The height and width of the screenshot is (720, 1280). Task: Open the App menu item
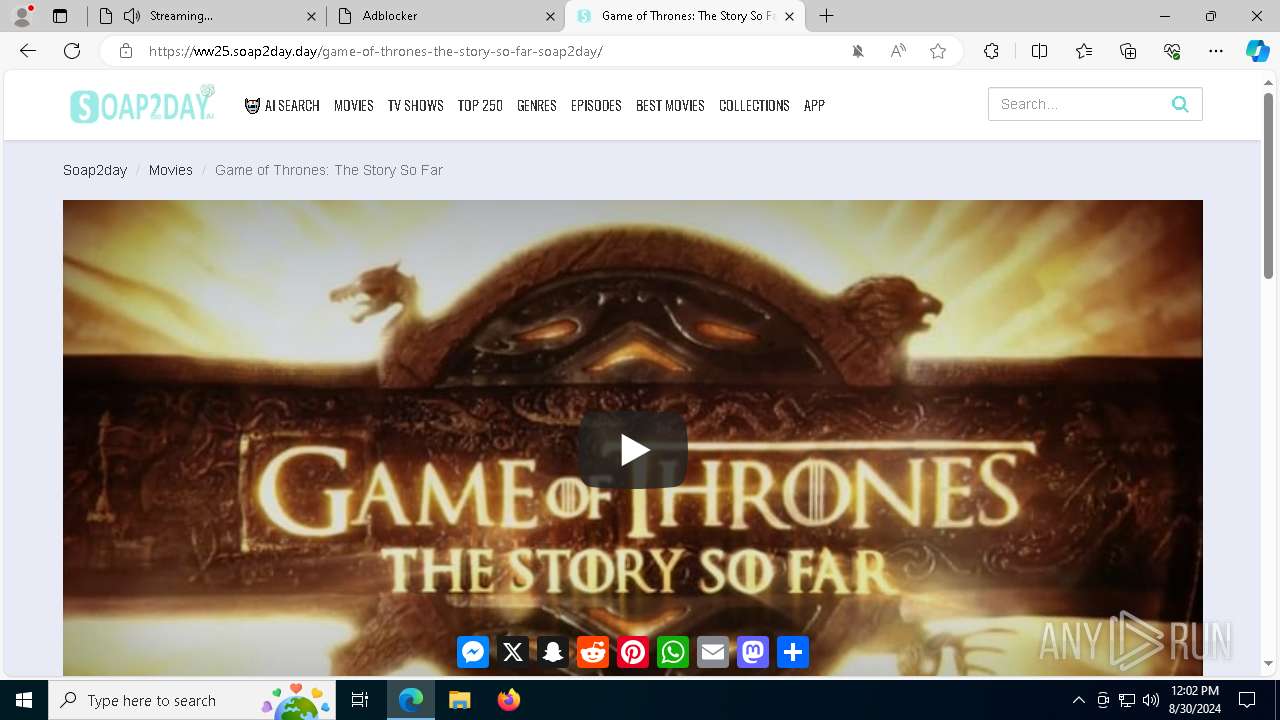click(814, 105)
